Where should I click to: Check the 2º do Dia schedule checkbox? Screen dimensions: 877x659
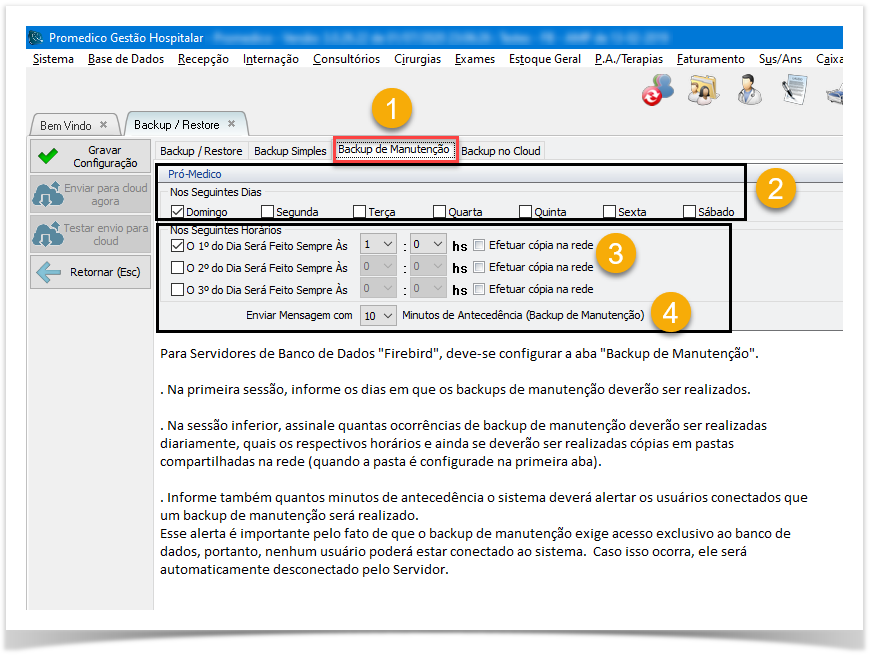(177, 268)
